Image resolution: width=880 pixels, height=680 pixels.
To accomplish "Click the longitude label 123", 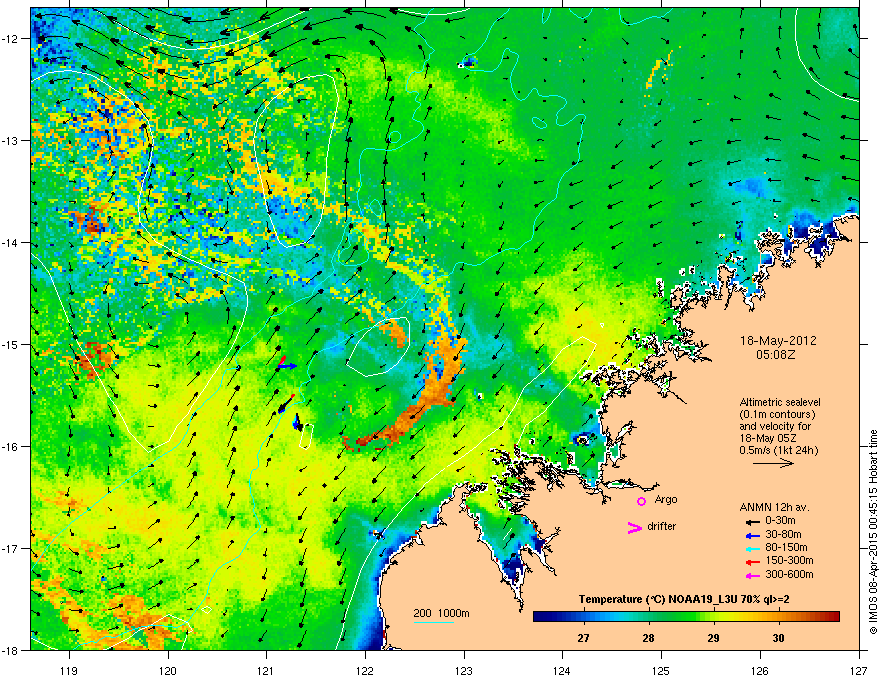I will [x=464, y=670].
